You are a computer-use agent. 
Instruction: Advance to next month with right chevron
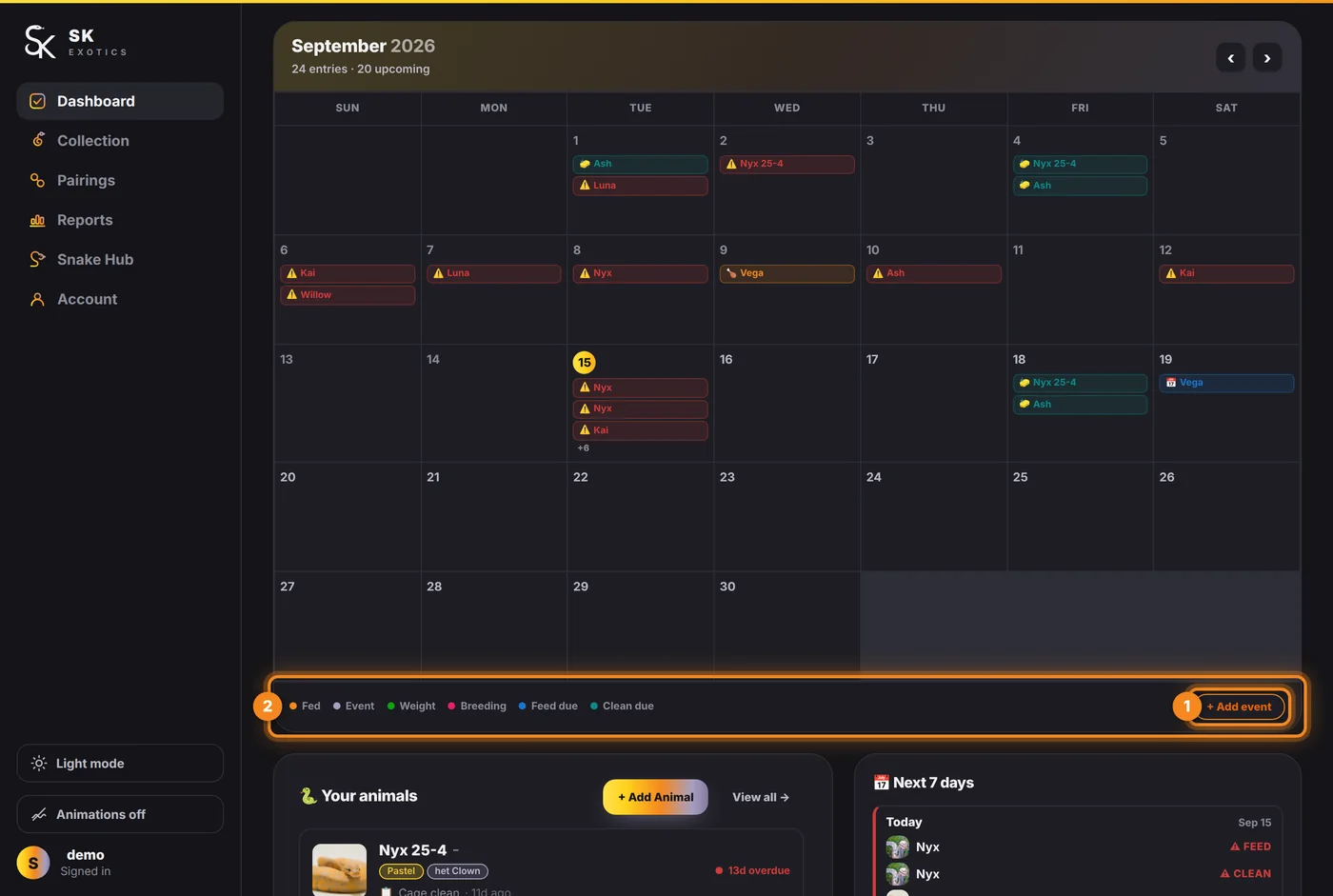pos(1266,58)
